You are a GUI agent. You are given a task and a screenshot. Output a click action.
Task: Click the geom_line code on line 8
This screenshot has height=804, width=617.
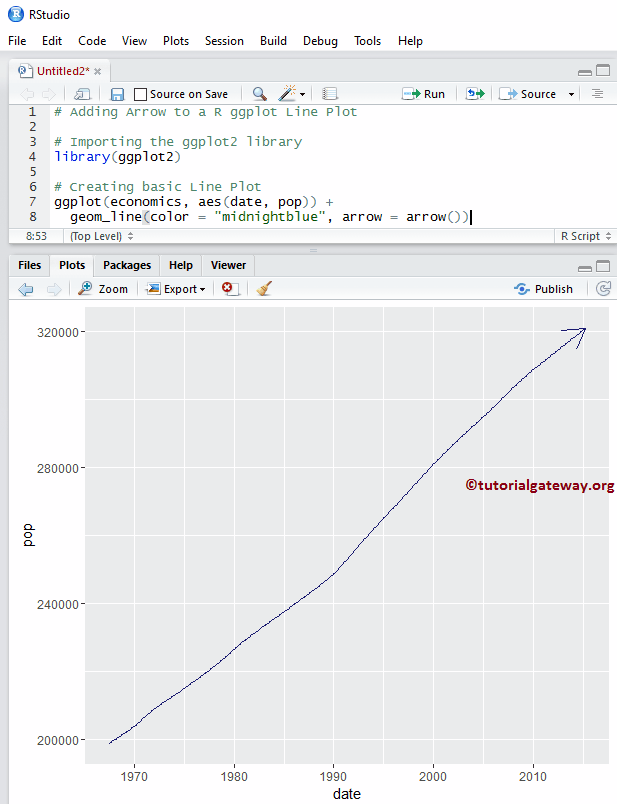coord(270,217)
